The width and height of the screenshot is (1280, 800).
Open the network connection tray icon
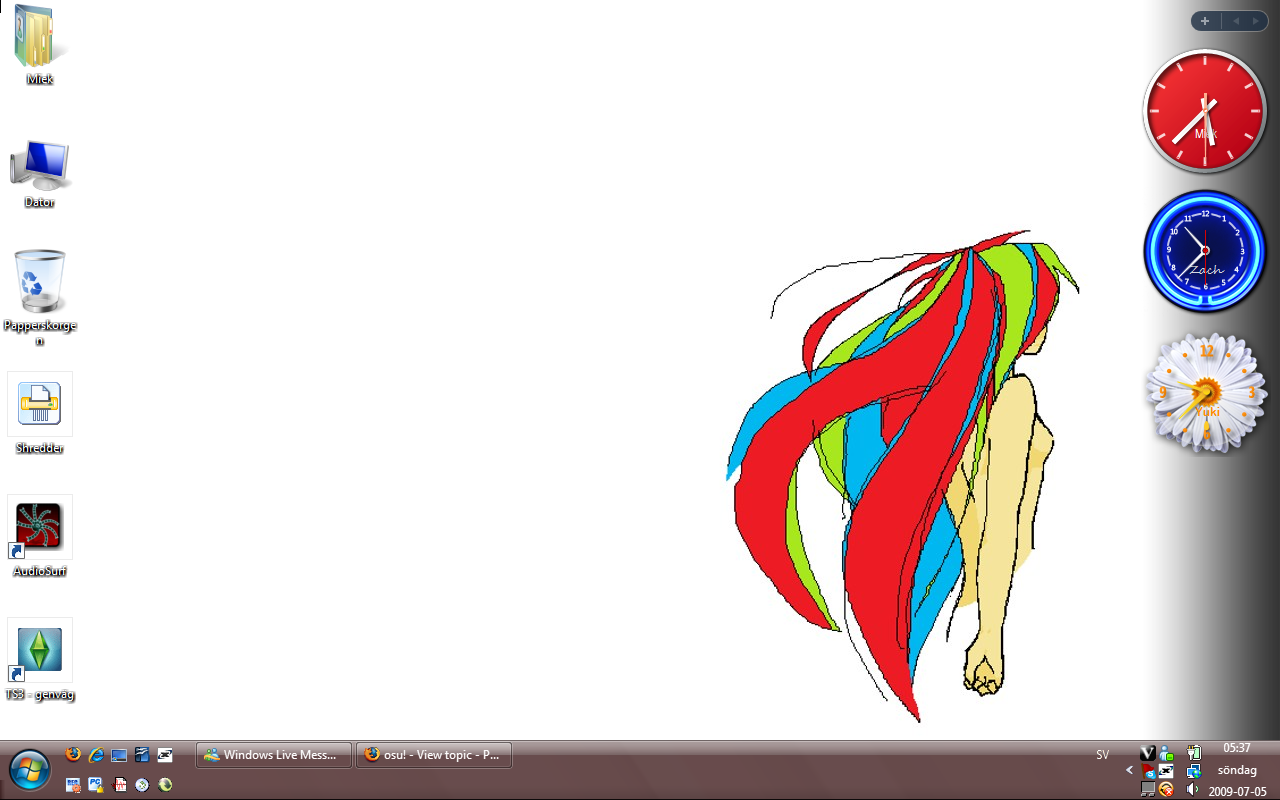pyautogui.click(x=1193, y=771)
